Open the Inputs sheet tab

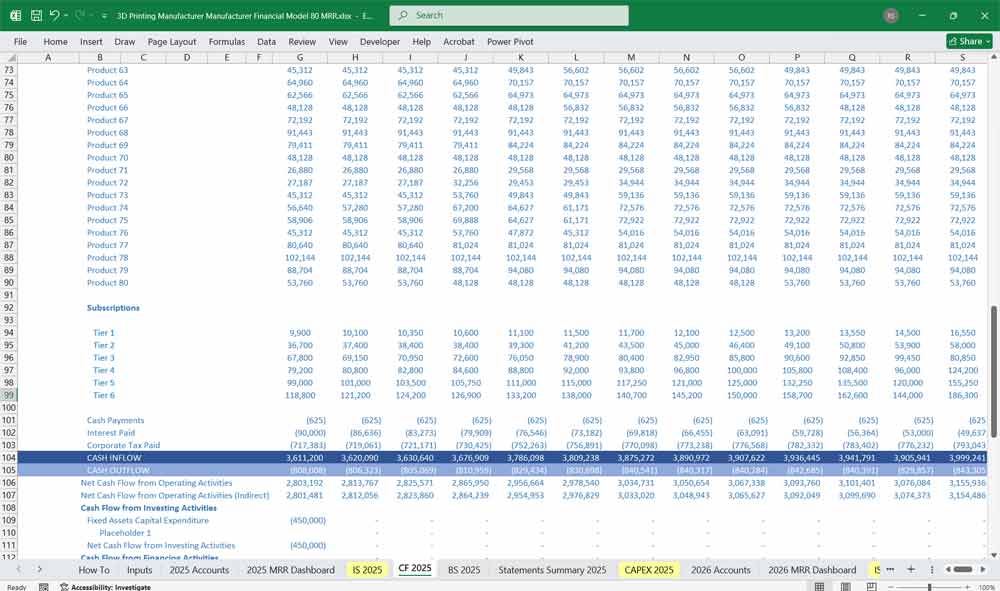click(139, 570)
